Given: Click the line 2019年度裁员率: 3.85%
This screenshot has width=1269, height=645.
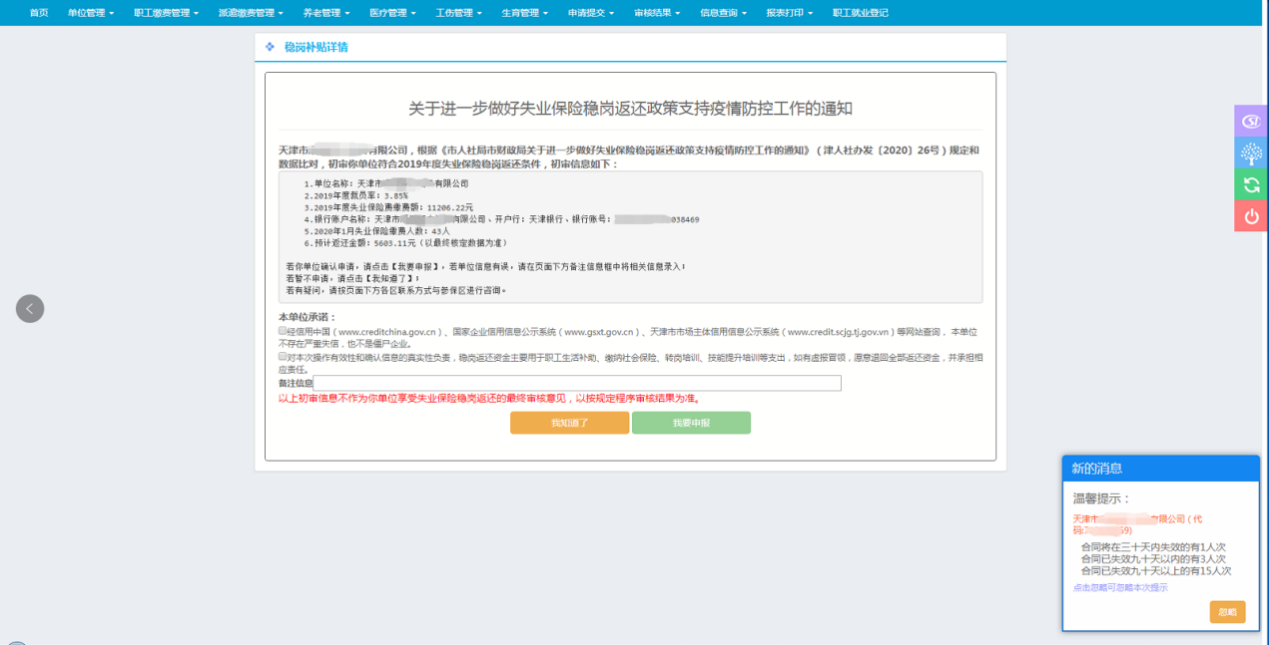Looking at the screenshot, I should pyautogui.click(x=356, y=196).
